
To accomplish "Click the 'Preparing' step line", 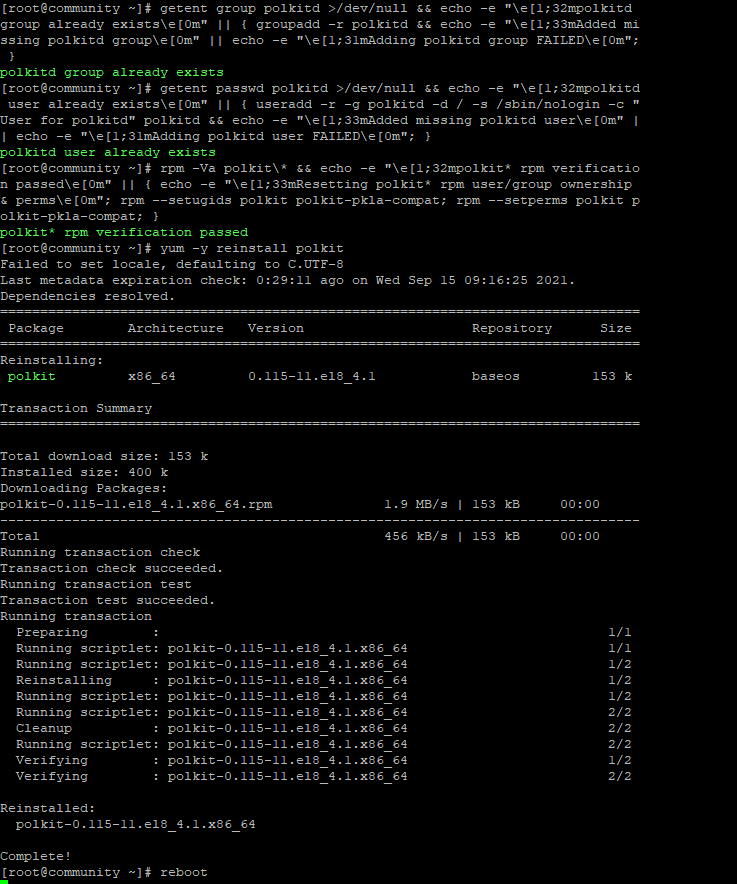I will [324, 633].
